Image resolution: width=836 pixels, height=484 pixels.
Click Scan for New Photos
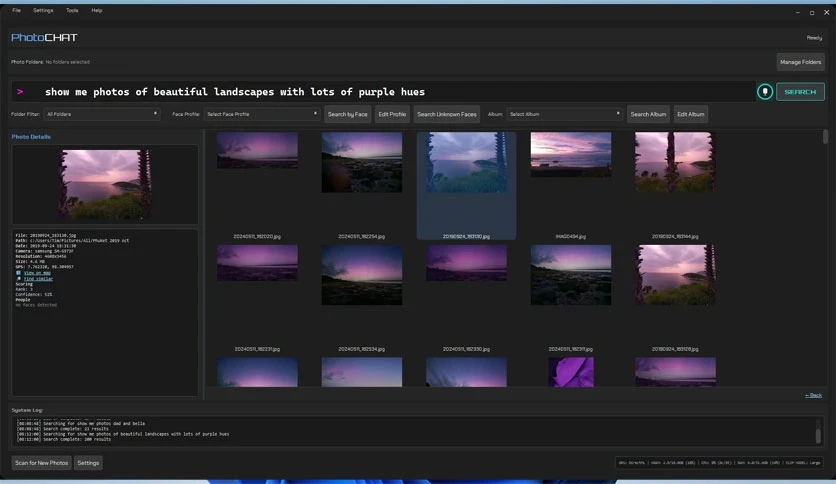(x=42, y=463)
